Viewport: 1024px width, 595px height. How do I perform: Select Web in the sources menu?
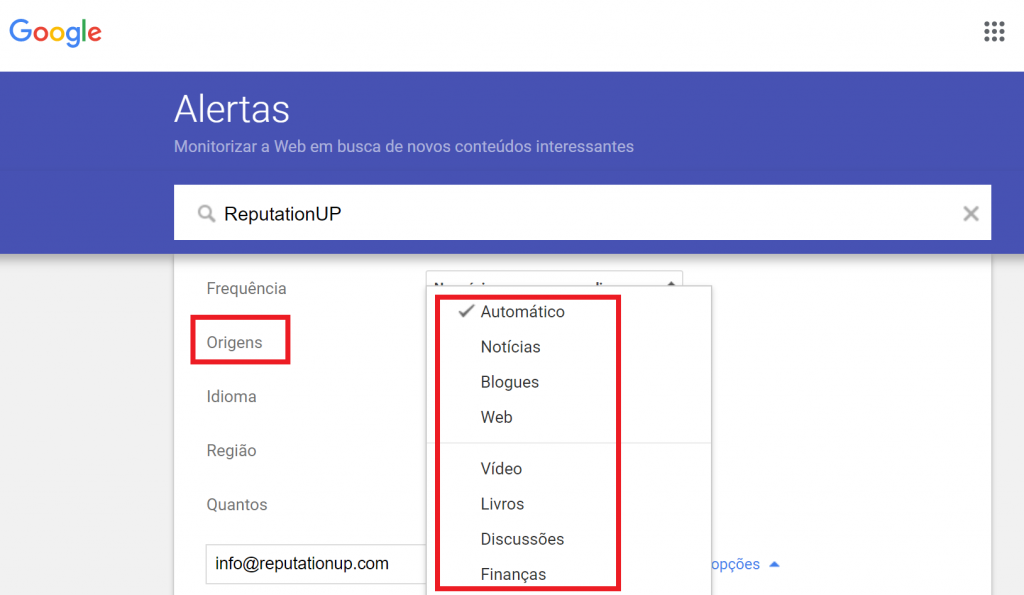[496, 416]
